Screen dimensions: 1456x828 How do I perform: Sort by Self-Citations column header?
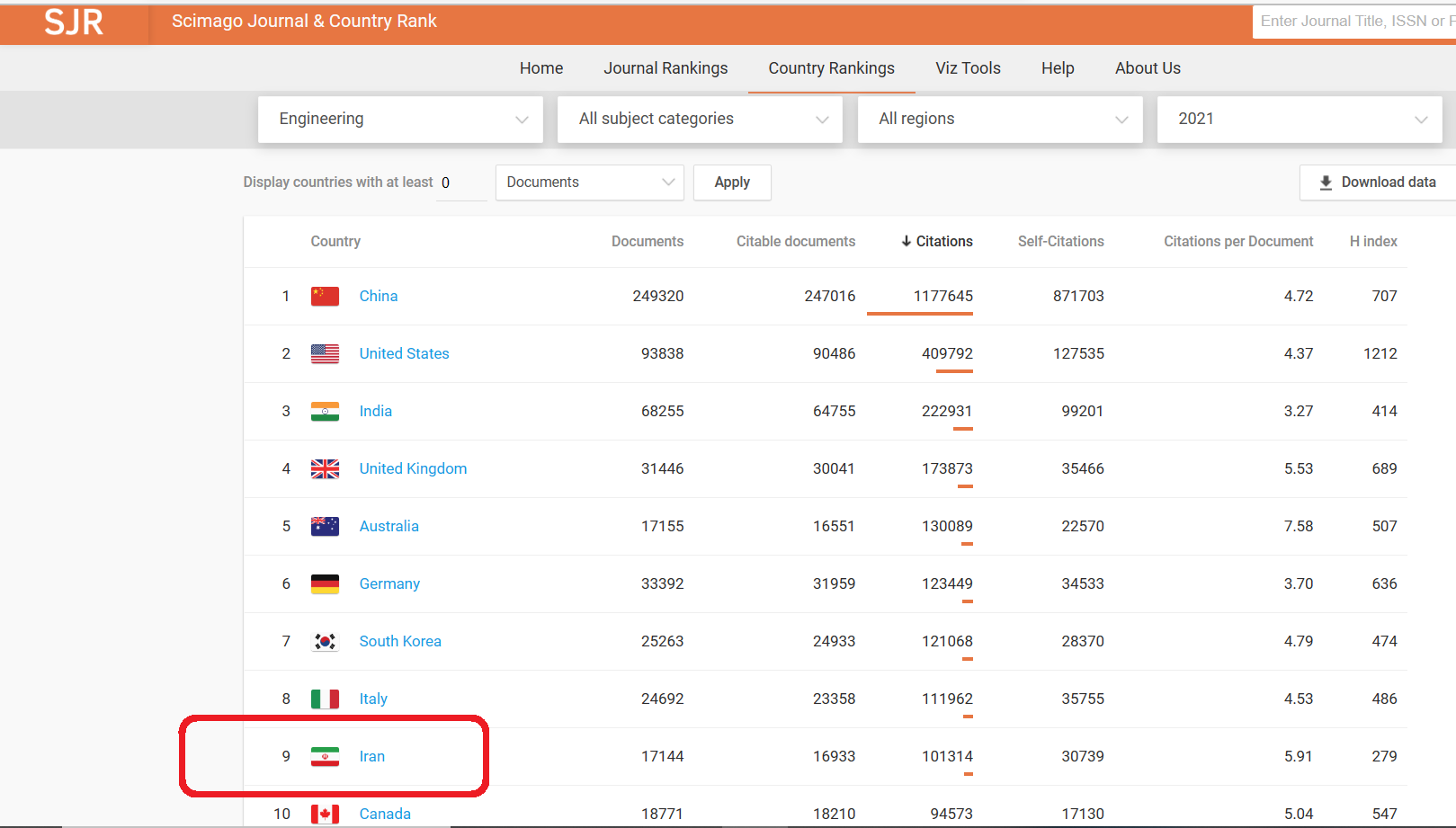pyautogui.click(x=1061, y=241)
